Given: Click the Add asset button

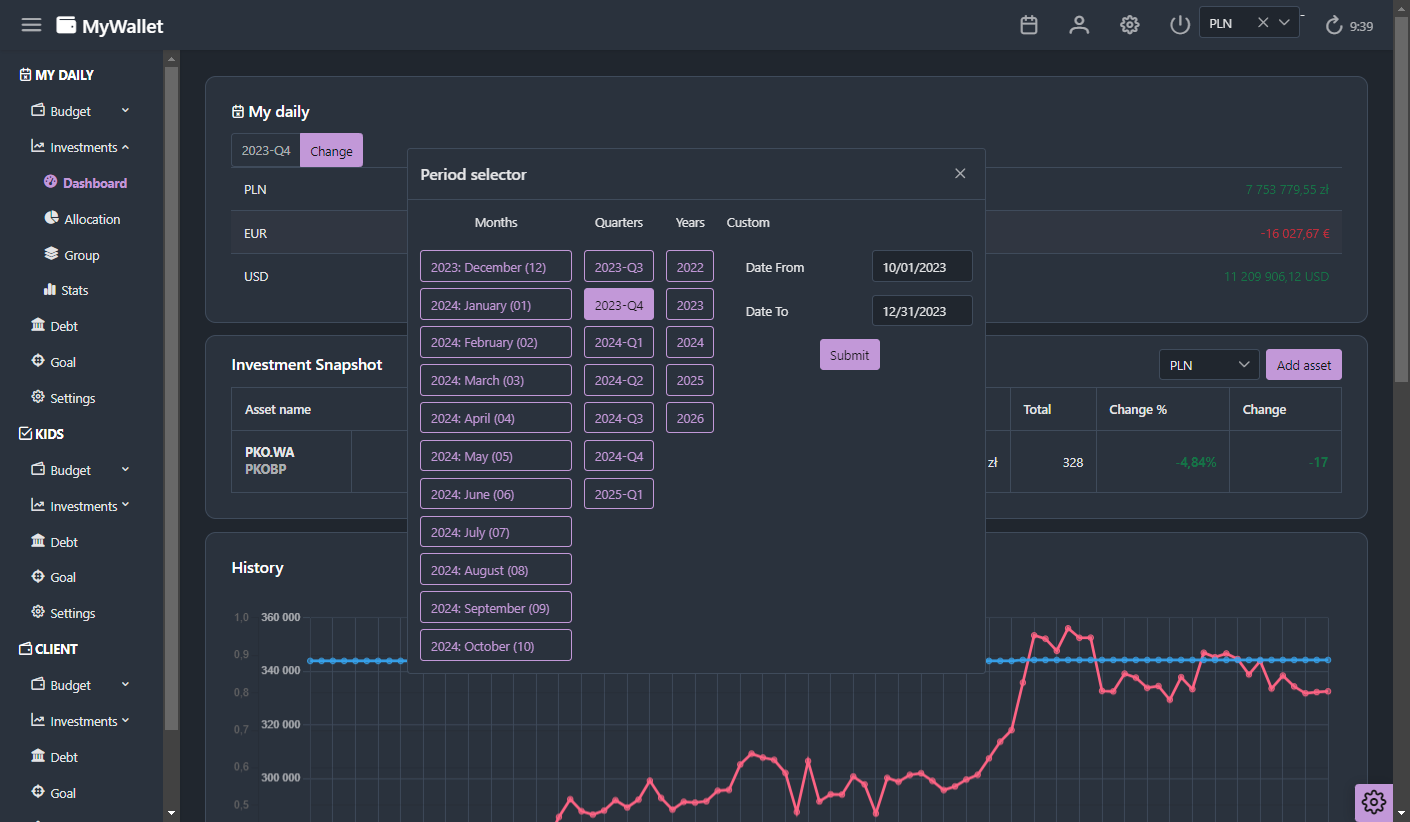Looking at the screenshot, I should [1304, 365].
